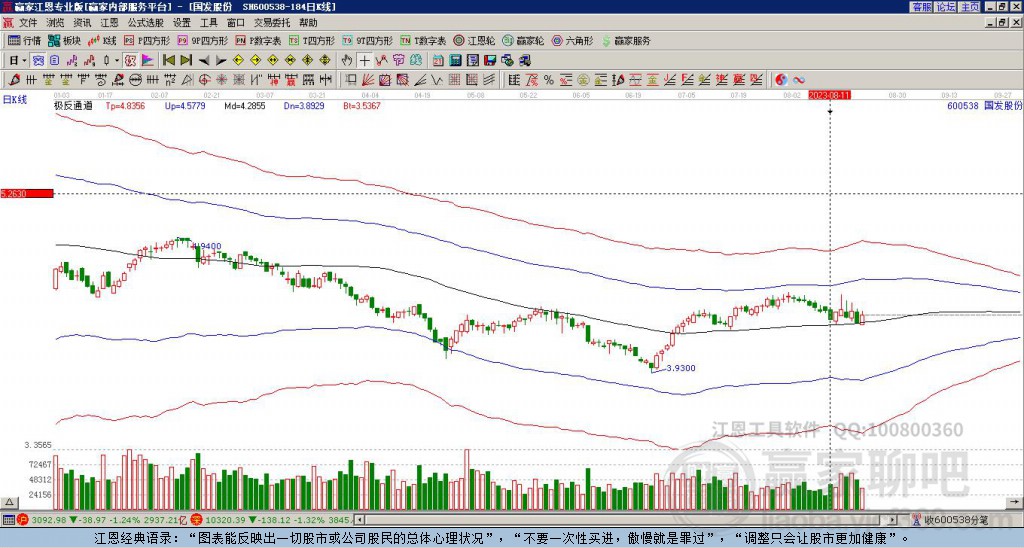Click the up triangle button beside volume
Screen dimensions: 1024x548
click(8, 503)
